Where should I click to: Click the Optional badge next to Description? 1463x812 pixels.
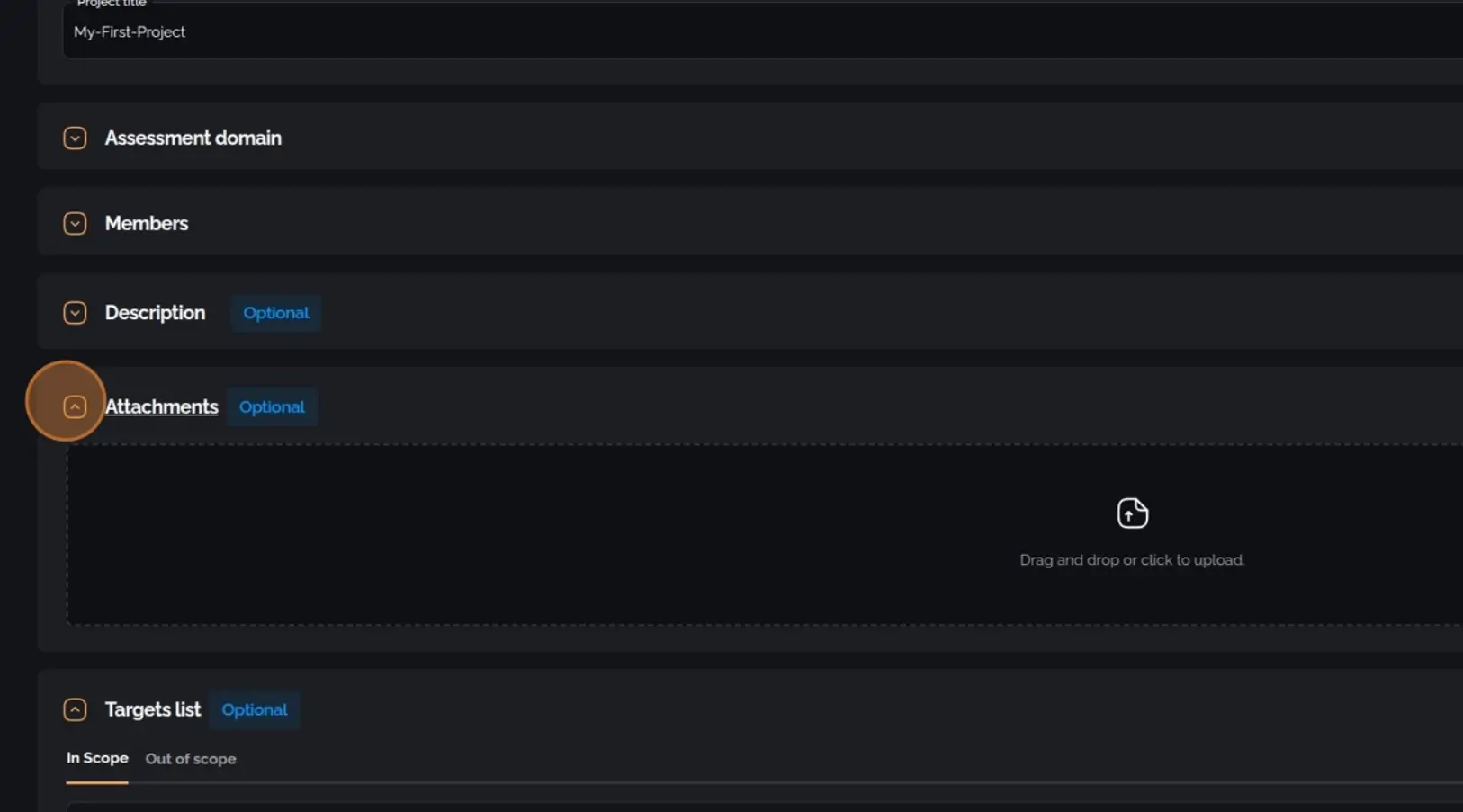[x=275, y=312]
